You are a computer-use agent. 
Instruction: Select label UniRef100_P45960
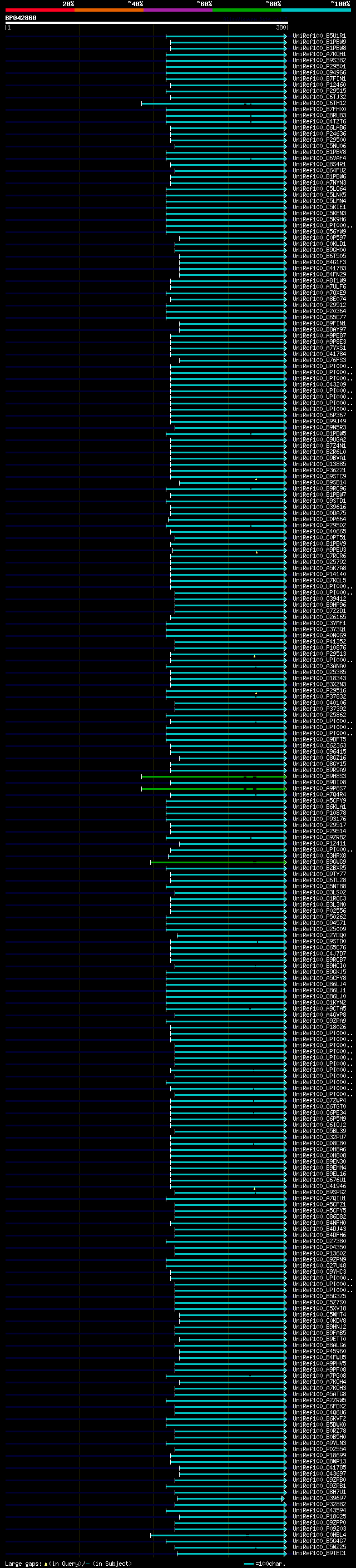pos(319,1351)
